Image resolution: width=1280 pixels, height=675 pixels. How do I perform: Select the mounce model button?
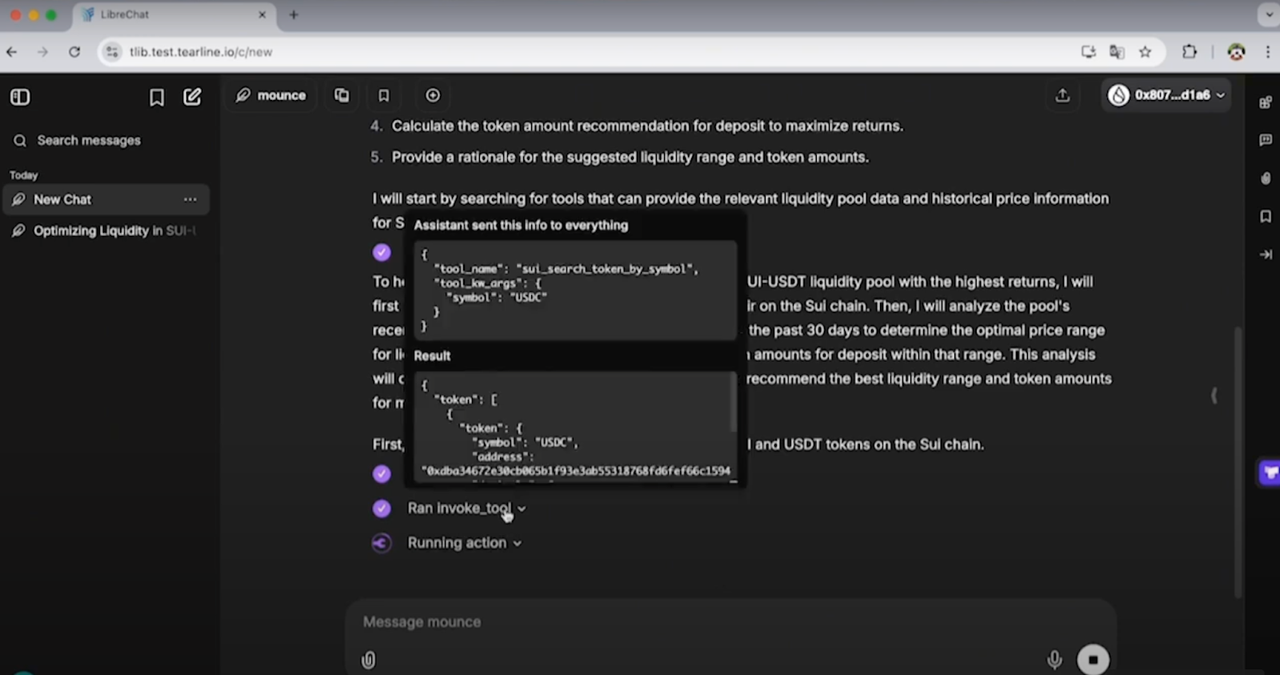[x=271, y=95]
